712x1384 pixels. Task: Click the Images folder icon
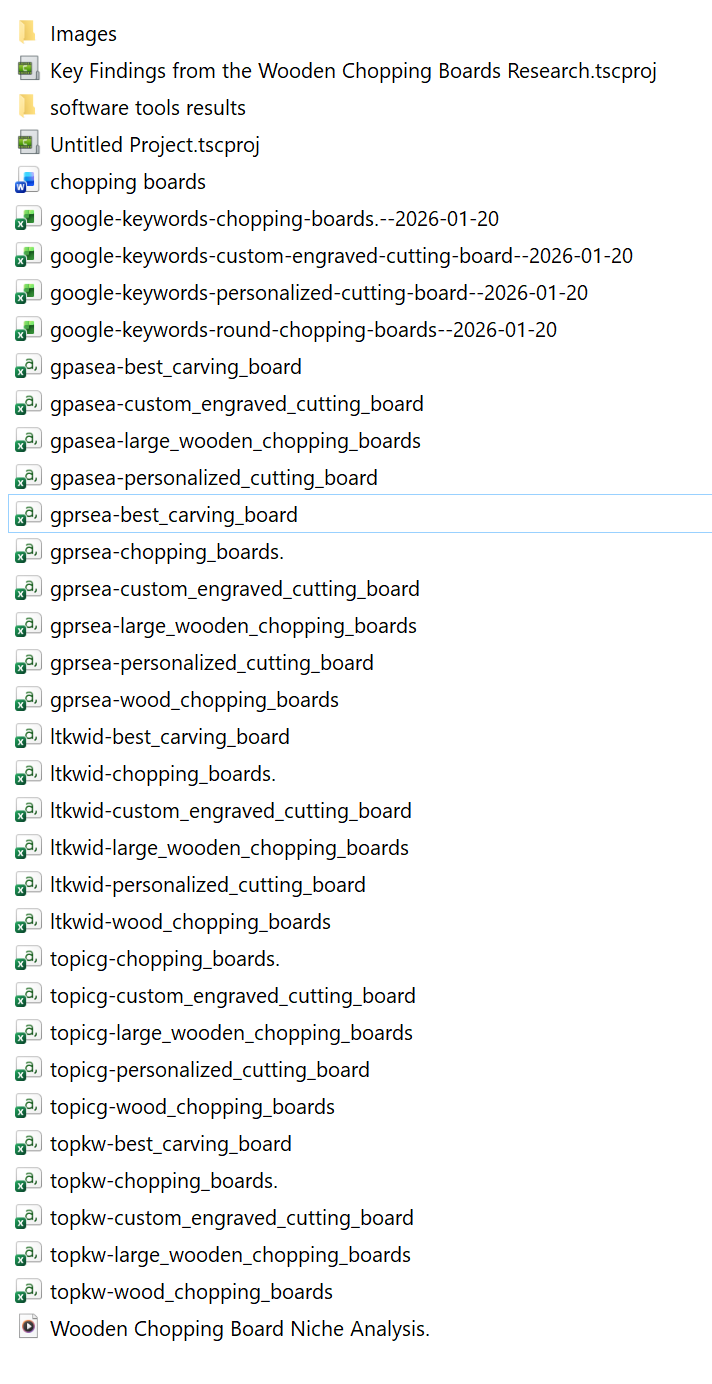point(27,33)
